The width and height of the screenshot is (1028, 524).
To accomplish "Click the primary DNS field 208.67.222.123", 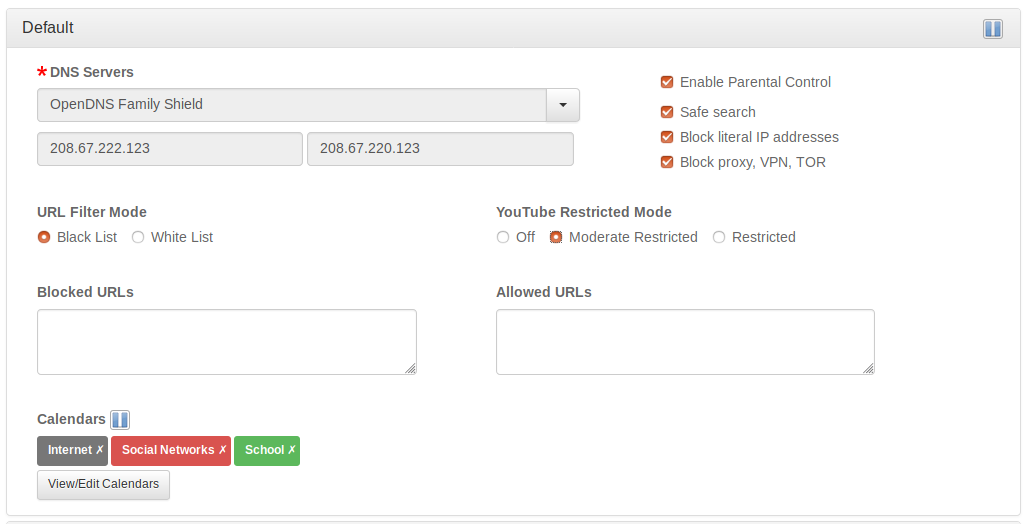I will point(169,148).
